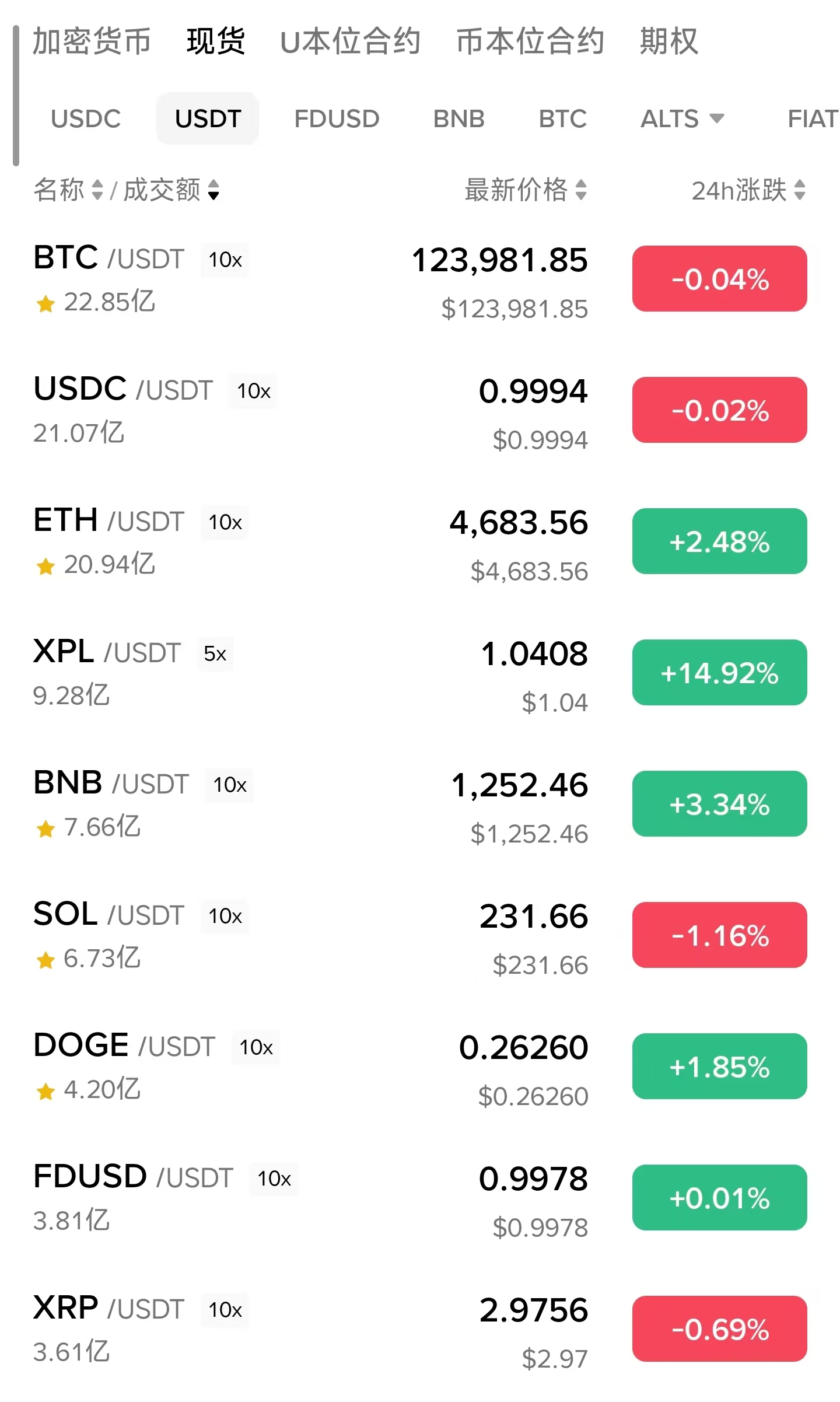Screen dimensions: 840x1402
Task: Sort by trading volume arrows icon
Action: click(x=213, y=190)
